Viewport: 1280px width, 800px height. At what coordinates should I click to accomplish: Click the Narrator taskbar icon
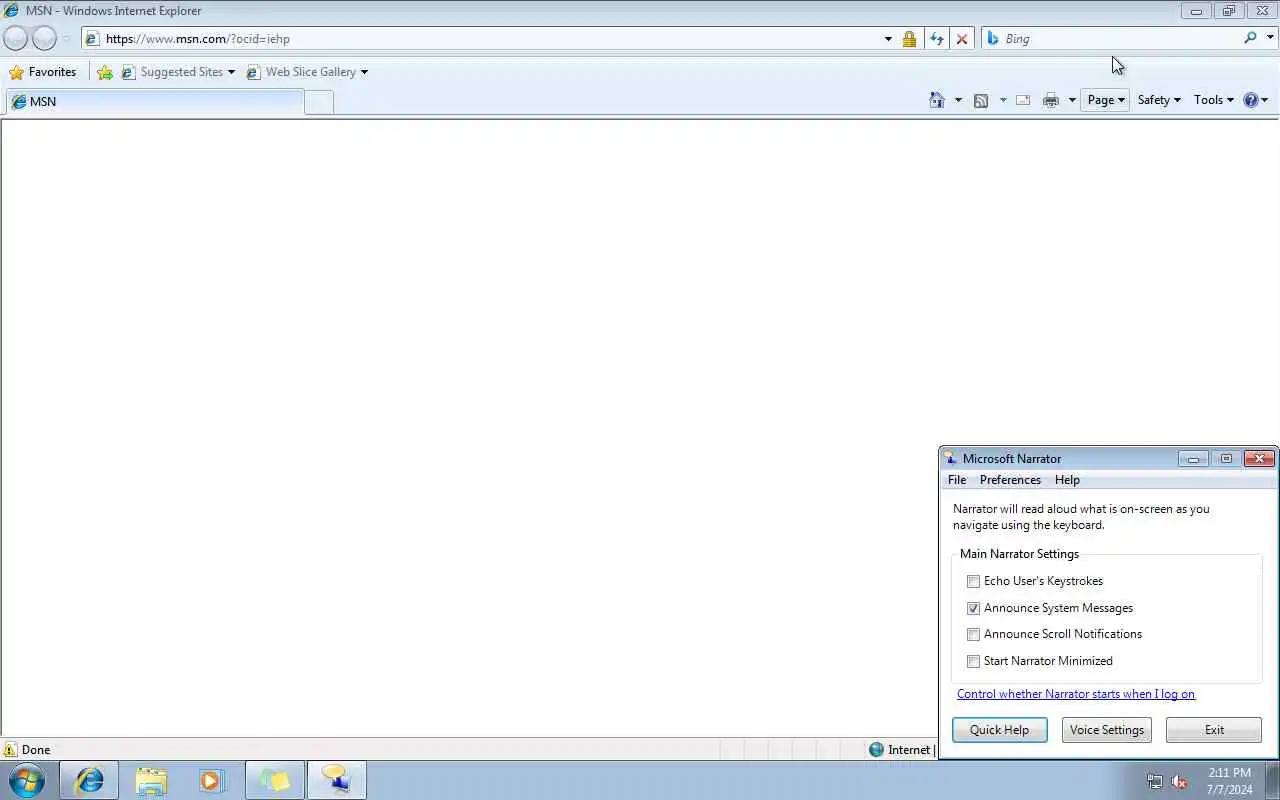(x=337, y=780)
